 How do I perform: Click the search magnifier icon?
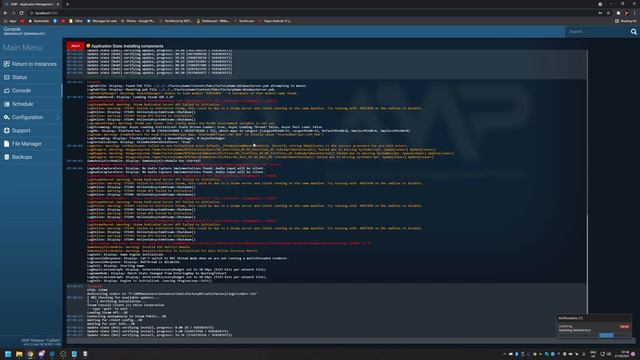coord(633,31)
